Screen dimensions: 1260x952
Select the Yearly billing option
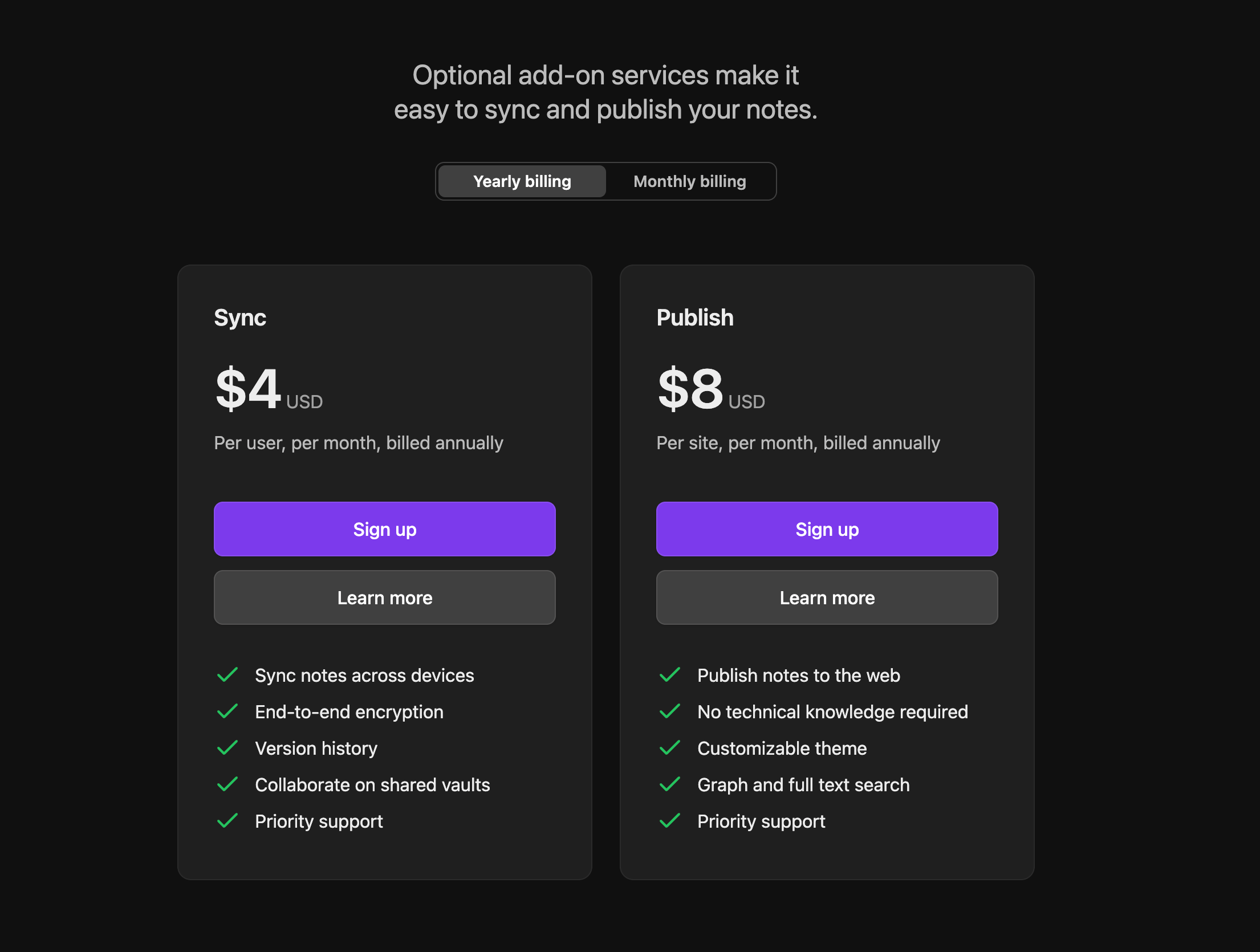[x=522, y=181]
